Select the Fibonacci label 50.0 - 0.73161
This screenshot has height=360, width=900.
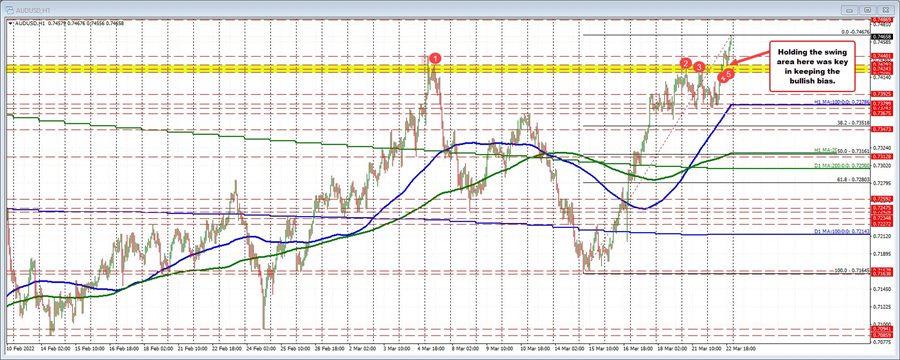pos(855,150)
